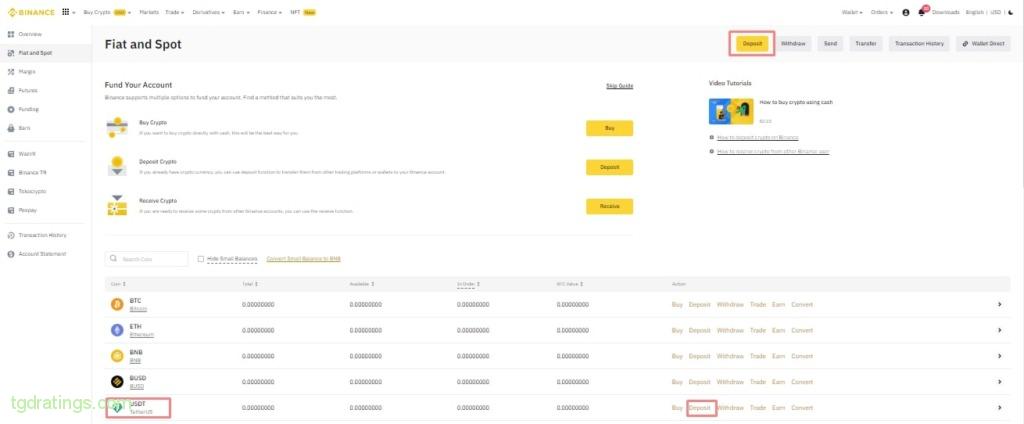The image size is (1024, 424).
Task: Click the Binance logo in the header
Action: pos(32,12)
